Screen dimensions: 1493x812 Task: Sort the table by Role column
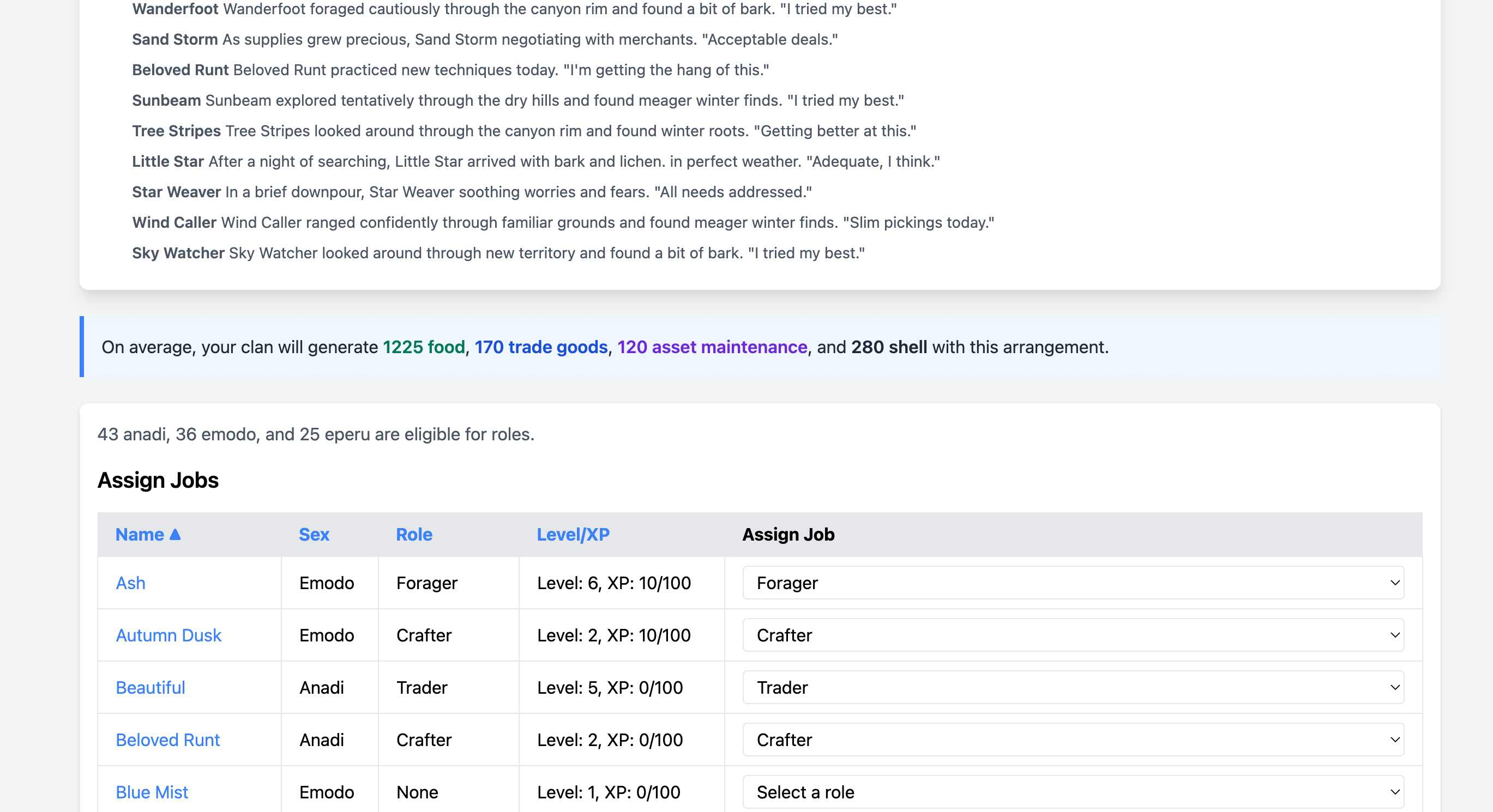(414, 534)
